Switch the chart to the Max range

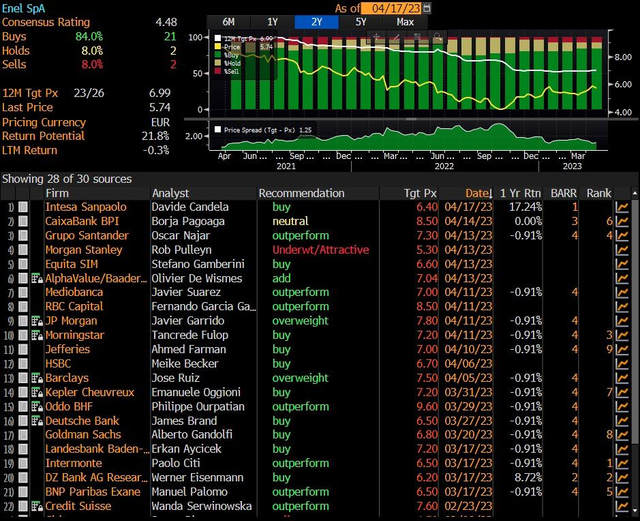tap(405, 22)
